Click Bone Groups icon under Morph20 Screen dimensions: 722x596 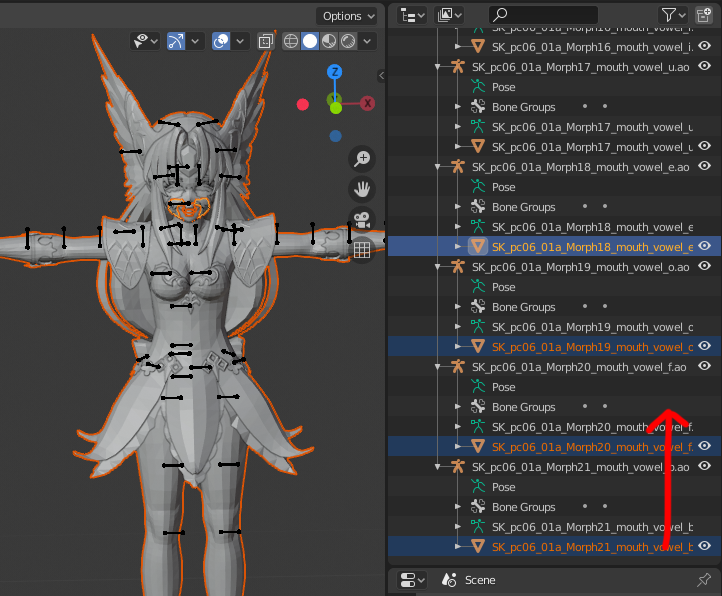478,406
